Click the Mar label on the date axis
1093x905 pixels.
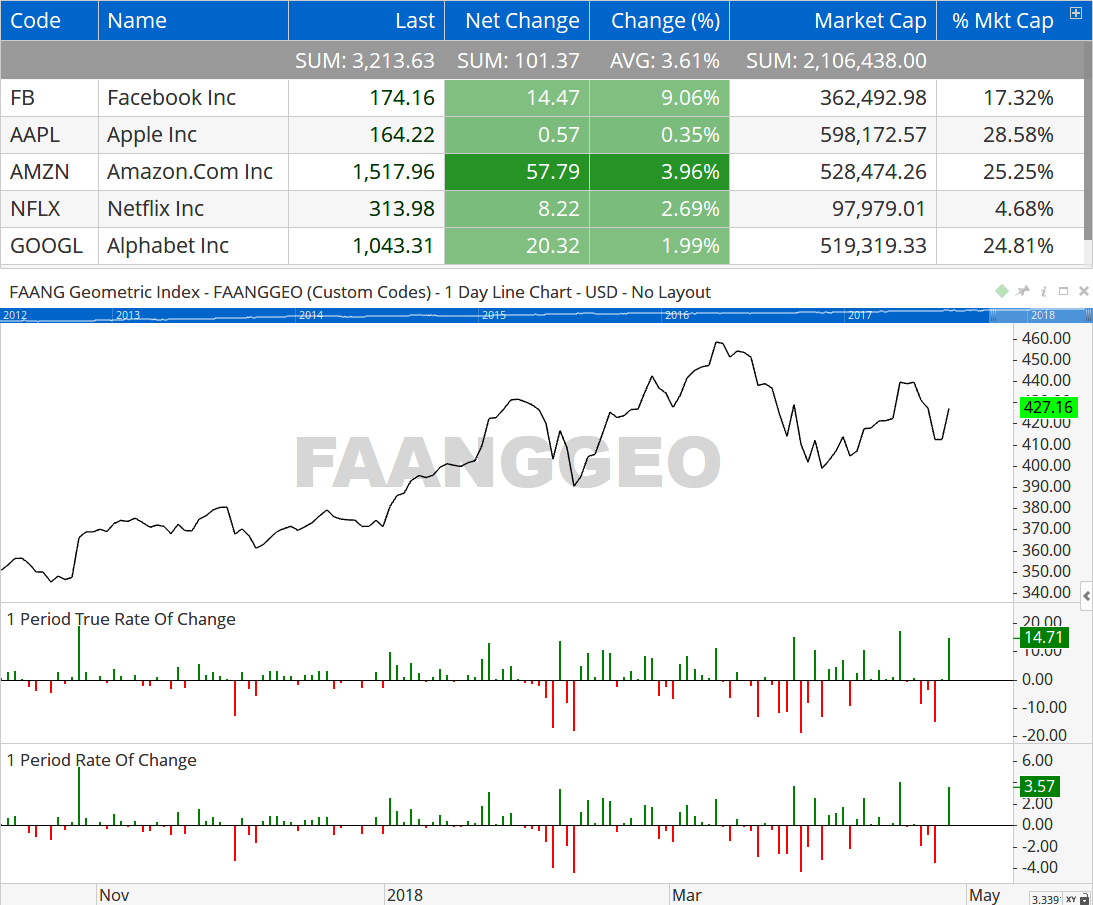(687, 895)
